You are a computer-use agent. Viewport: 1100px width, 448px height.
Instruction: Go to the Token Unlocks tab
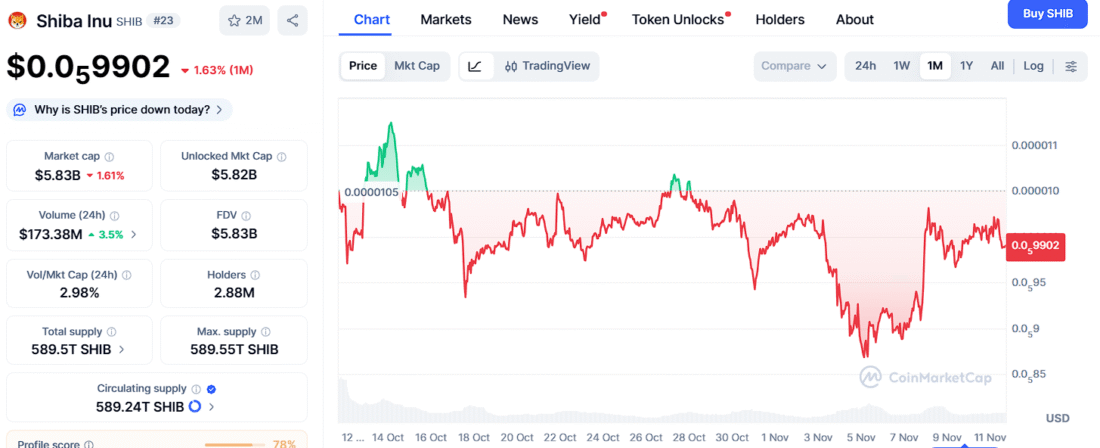click(x=678, y=19)
